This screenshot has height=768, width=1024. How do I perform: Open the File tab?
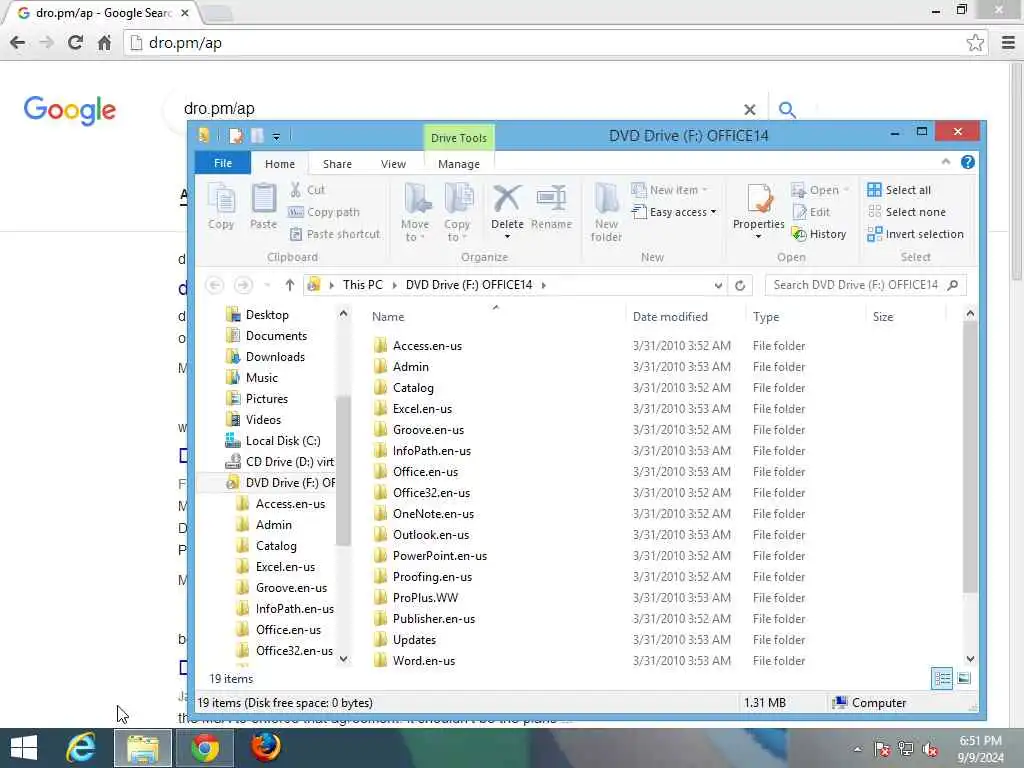tap(223, 163)
